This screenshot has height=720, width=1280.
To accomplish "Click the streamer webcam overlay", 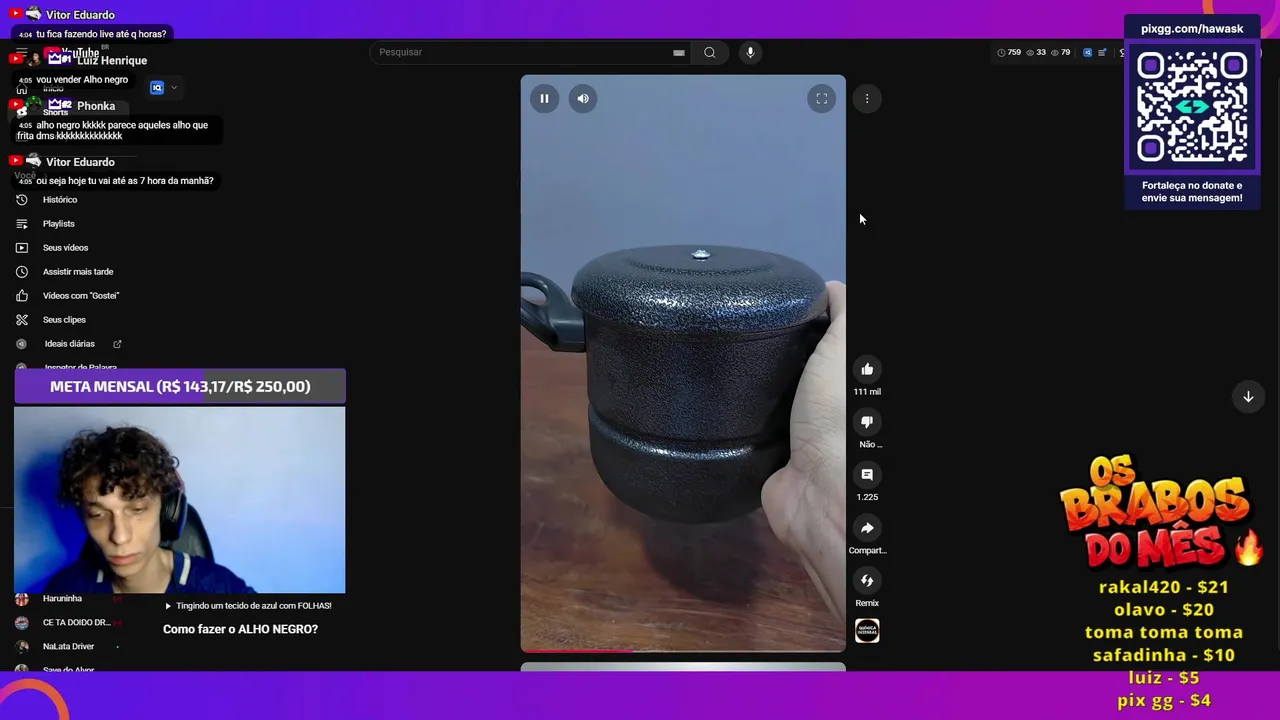I will click(180, 500).
